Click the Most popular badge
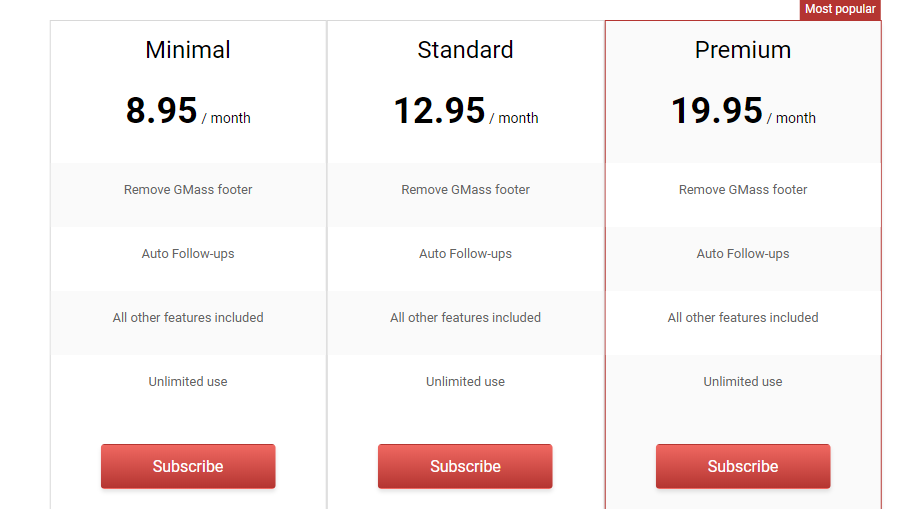This screenshot has height=509, width=908. tap(840, 9)
